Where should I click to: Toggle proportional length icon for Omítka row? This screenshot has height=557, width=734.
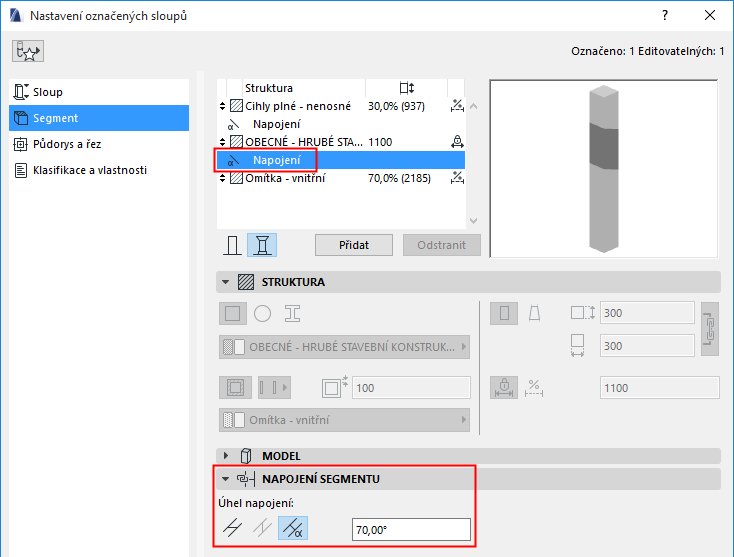[457, 178]
